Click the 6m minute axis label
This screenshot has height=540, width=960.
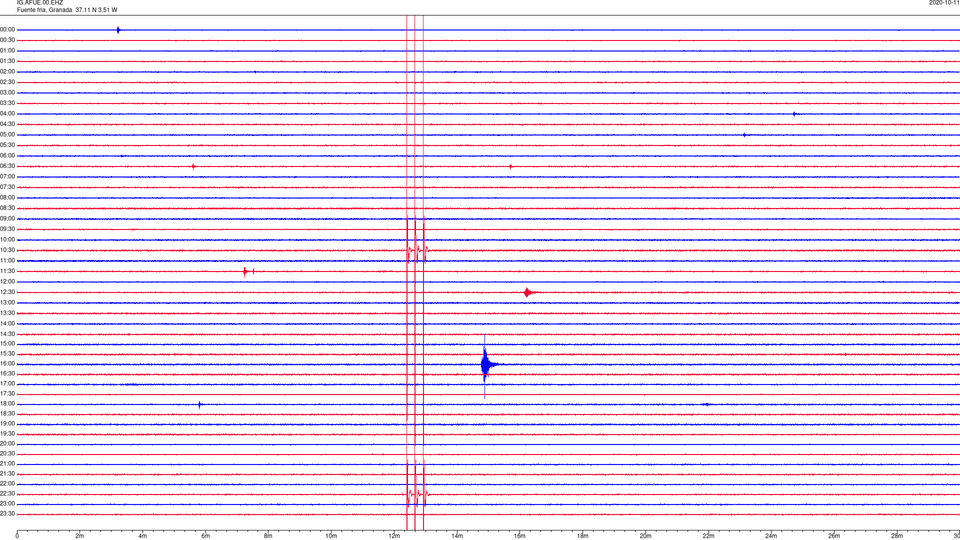tap(206, 536)
